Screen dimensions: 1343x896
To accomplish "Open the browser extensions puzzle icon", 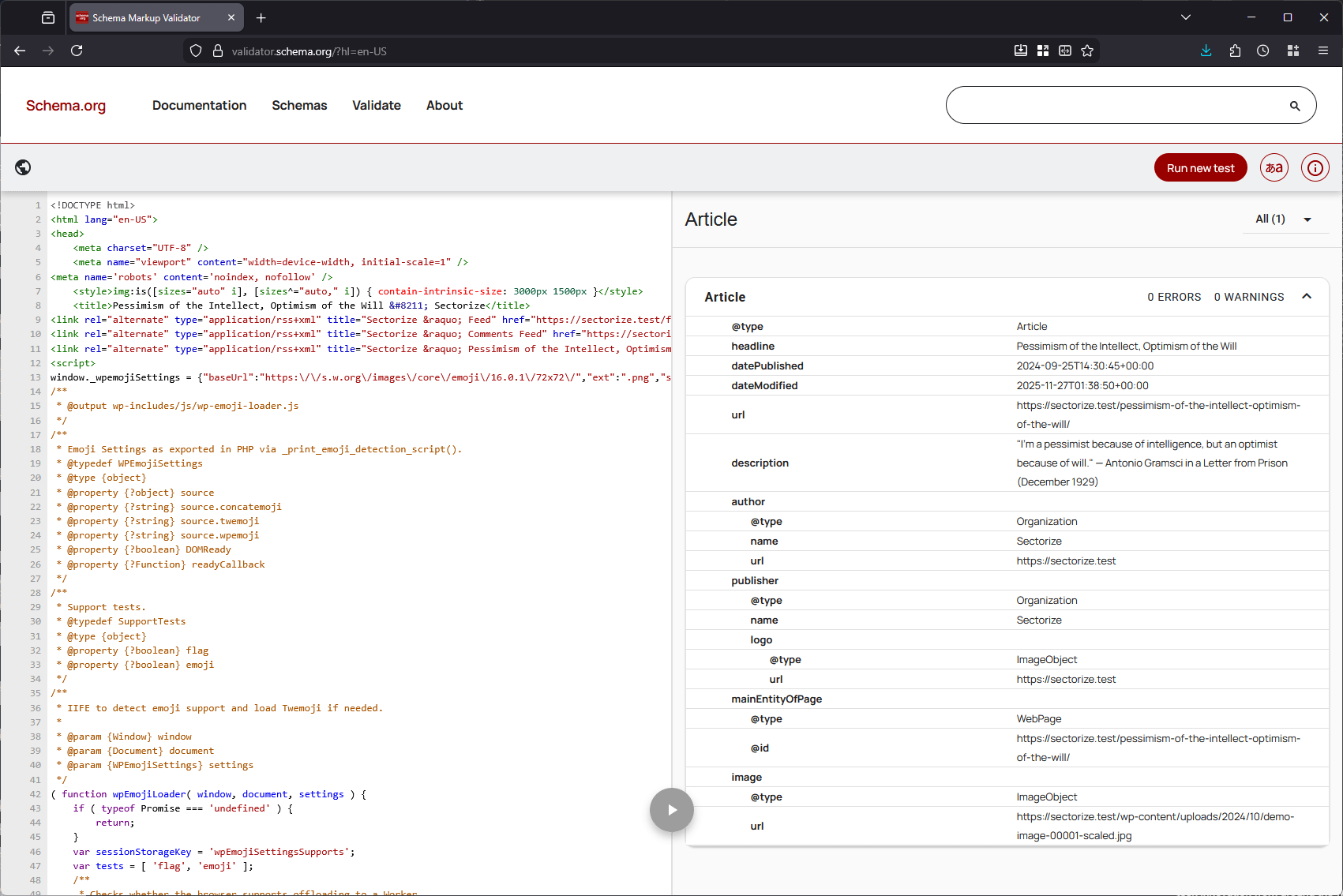I will (x=1234, y=51).
